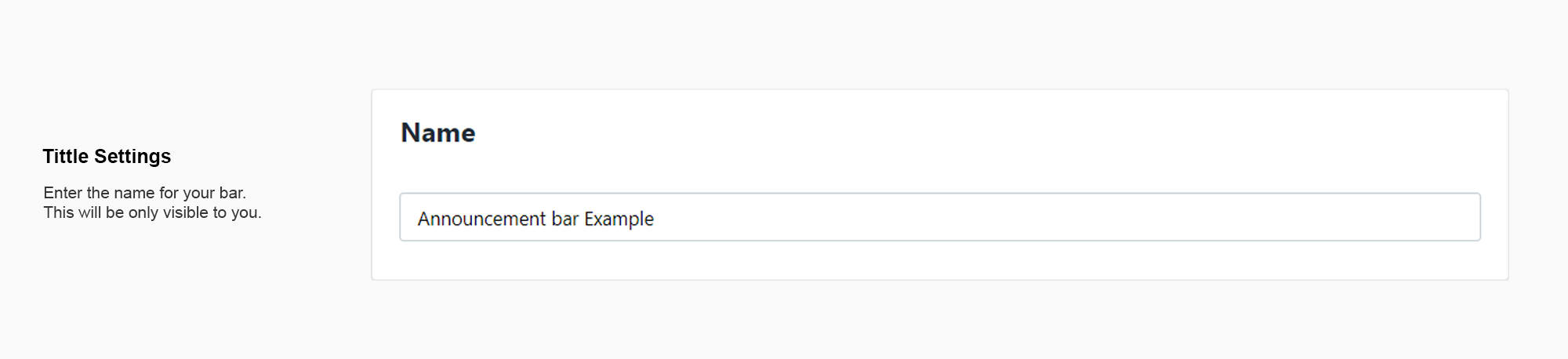Click the words "This will be" in the description
Viewport: 1568px width, 359px height.
[x=84, y=212]
